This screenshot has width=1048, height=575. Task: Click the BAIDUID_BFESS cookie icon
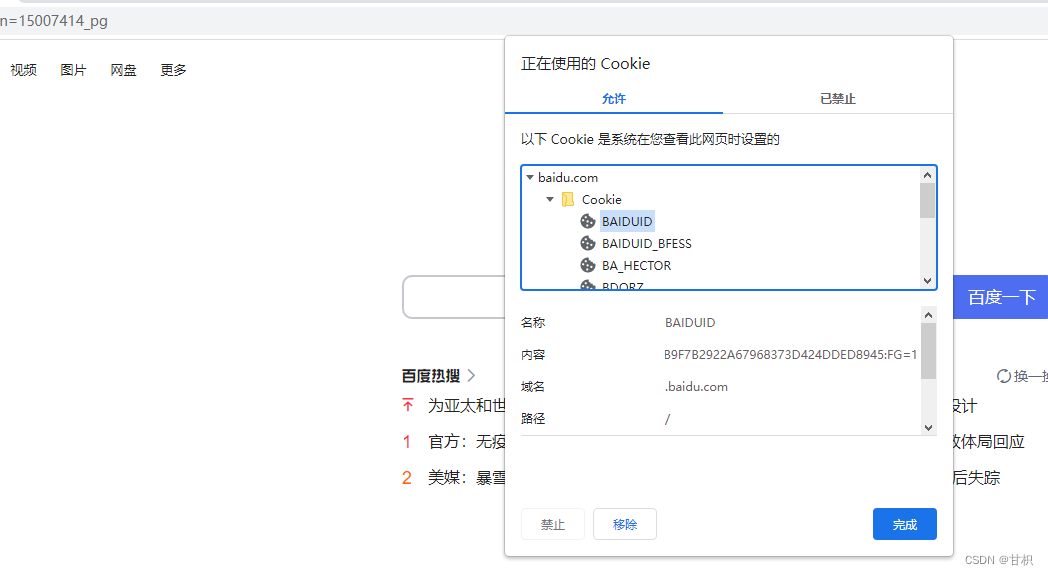[x=587, y=243]
